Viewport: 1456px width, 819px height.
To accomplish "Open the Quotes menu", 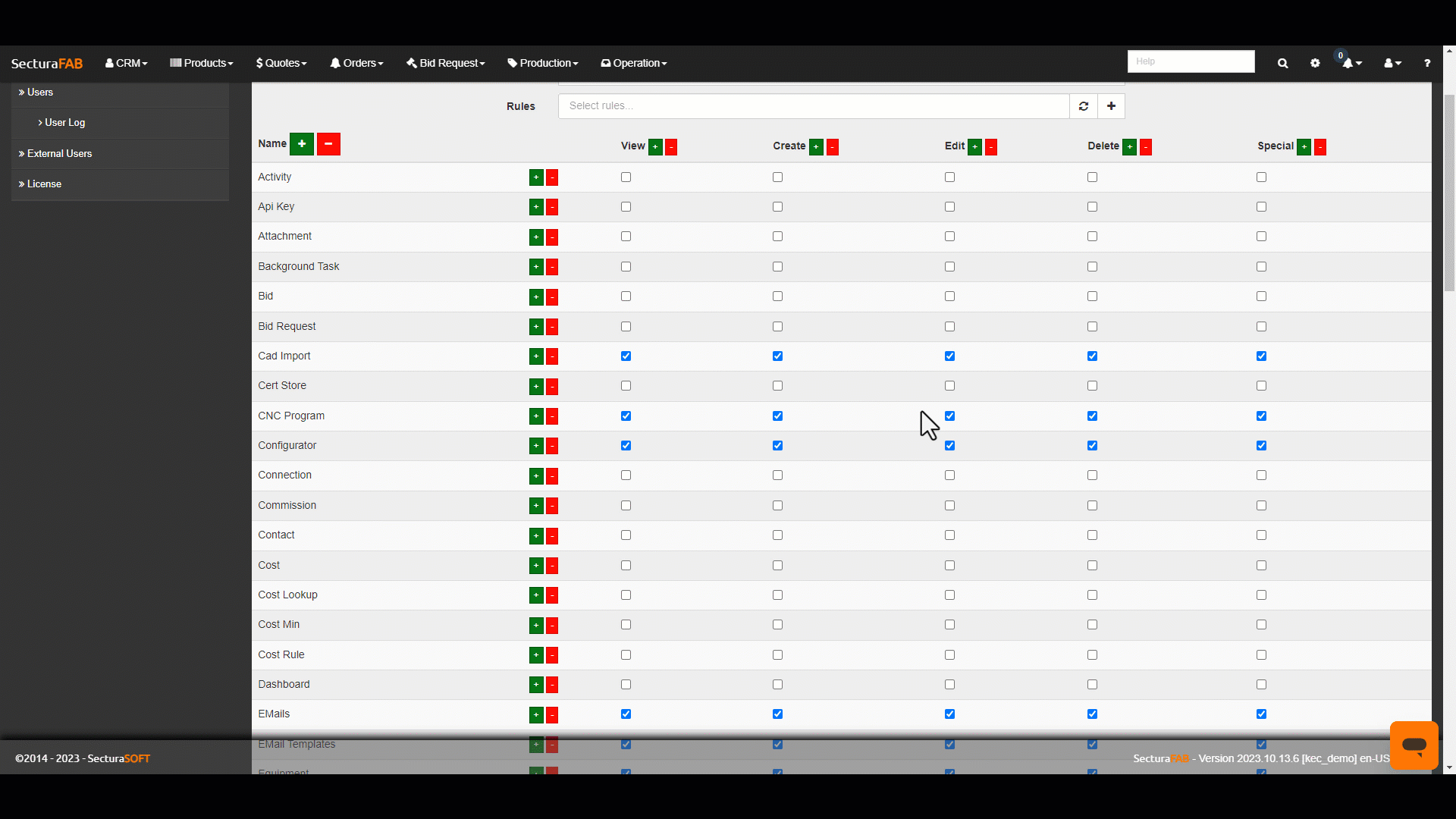I will pos(281,64).
